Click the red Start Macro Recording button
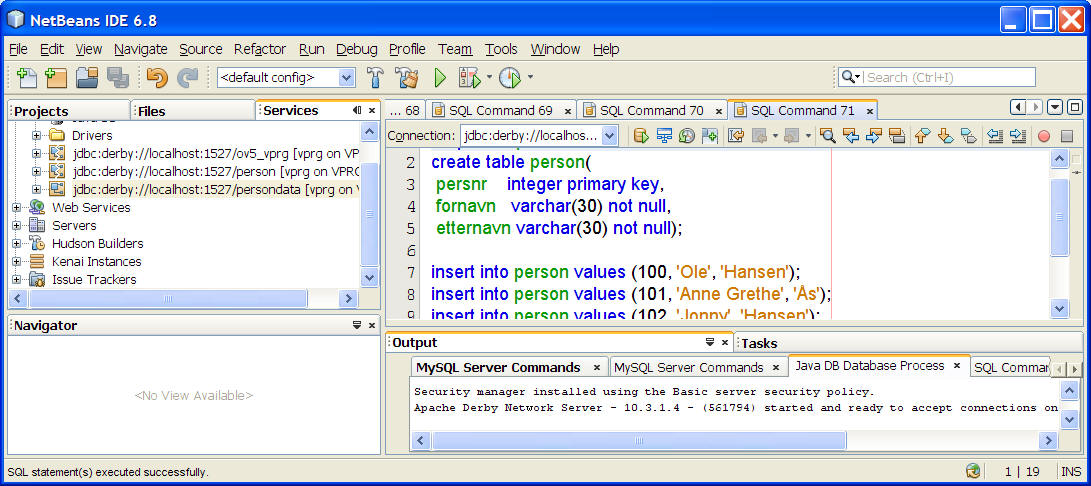The image size is (1091, 486). tap(1044, 136)
